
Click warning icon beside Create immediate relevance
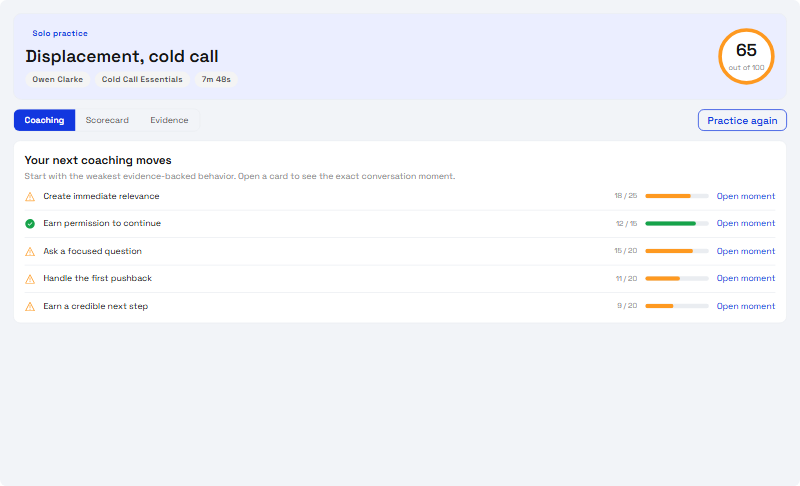click(x=30, y=196)
